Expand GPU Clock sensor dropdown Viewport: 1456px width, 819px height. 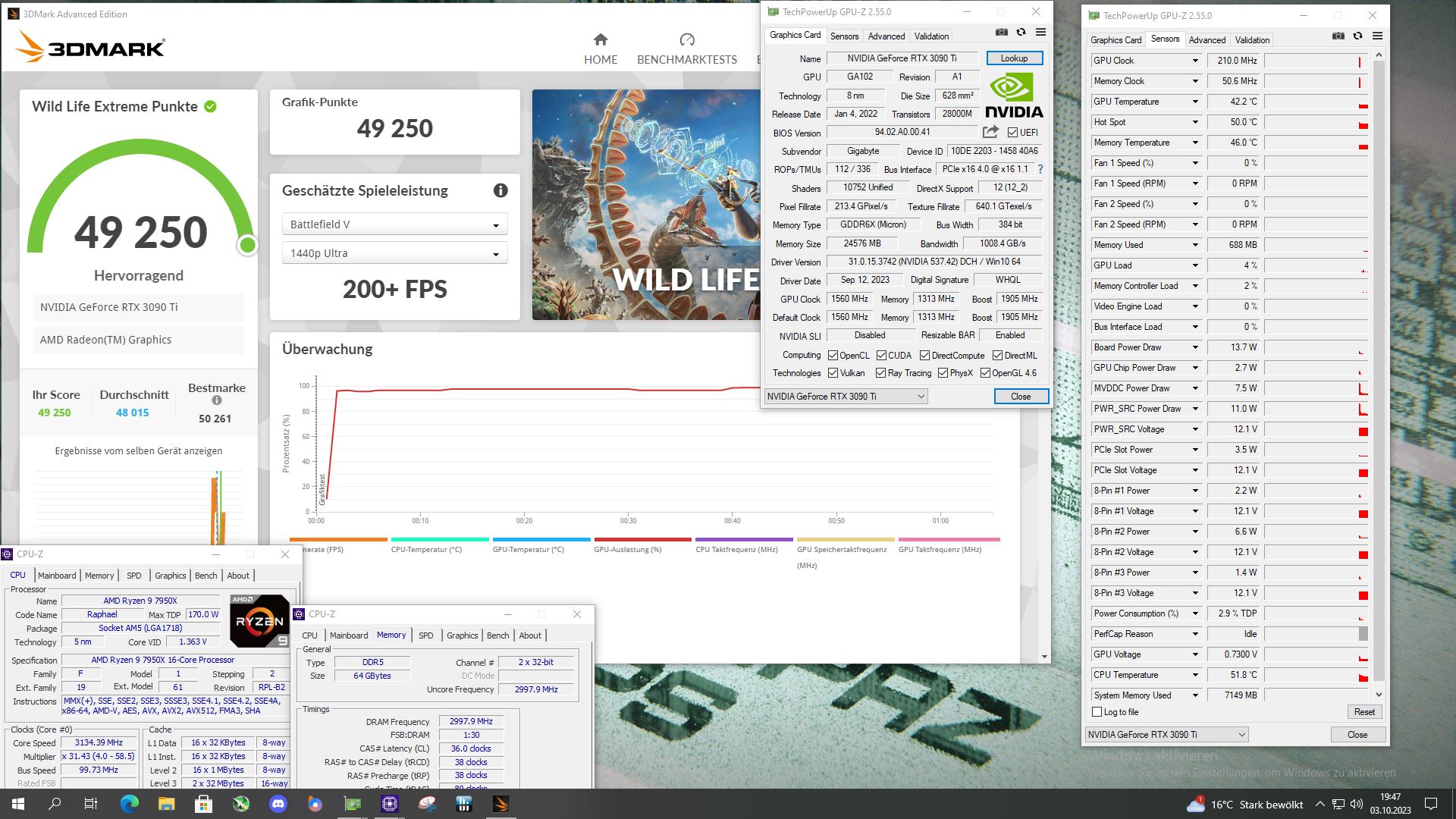pos(1195,61)
